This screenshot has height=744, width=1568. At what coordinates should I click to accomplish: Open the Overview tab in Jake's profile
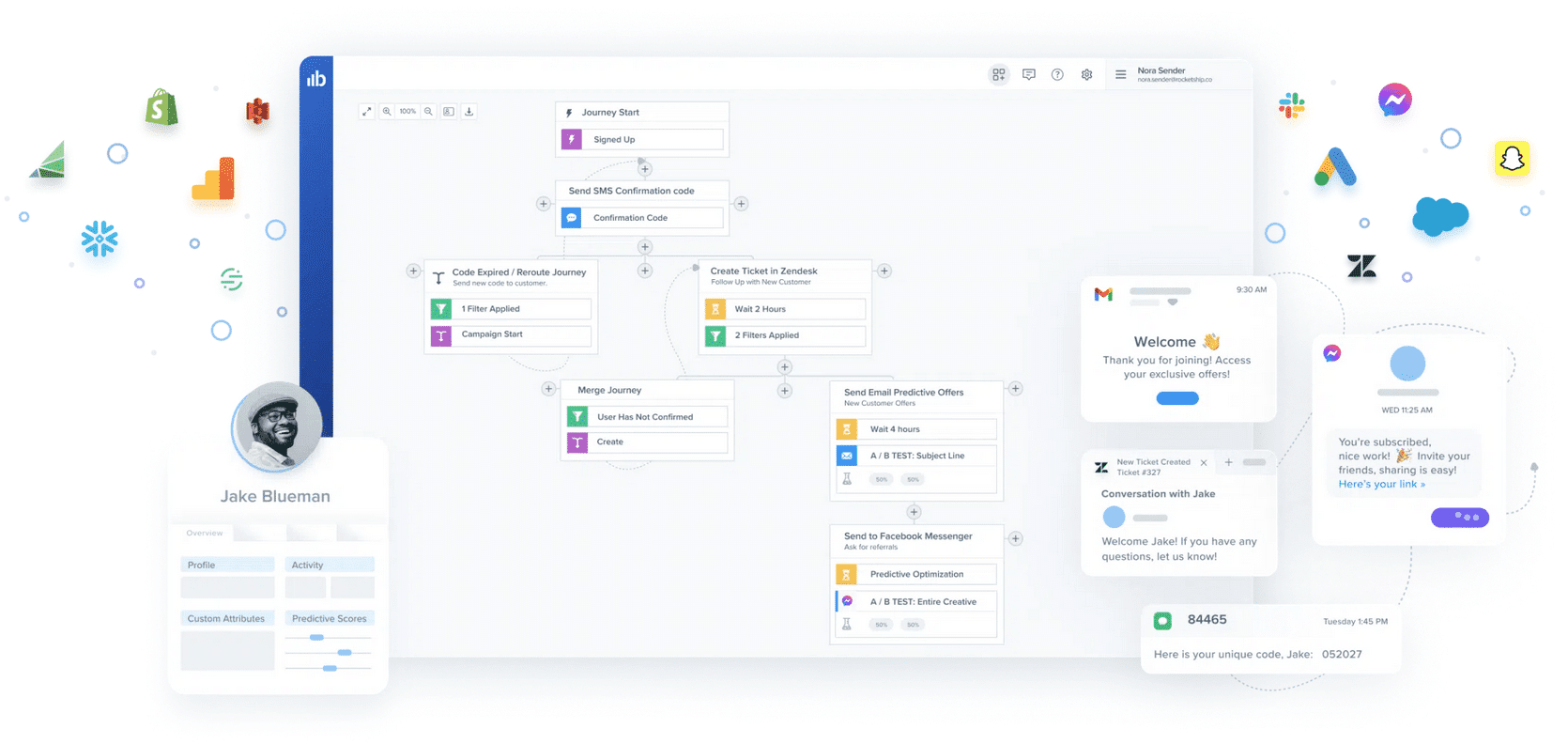[204, 533]
